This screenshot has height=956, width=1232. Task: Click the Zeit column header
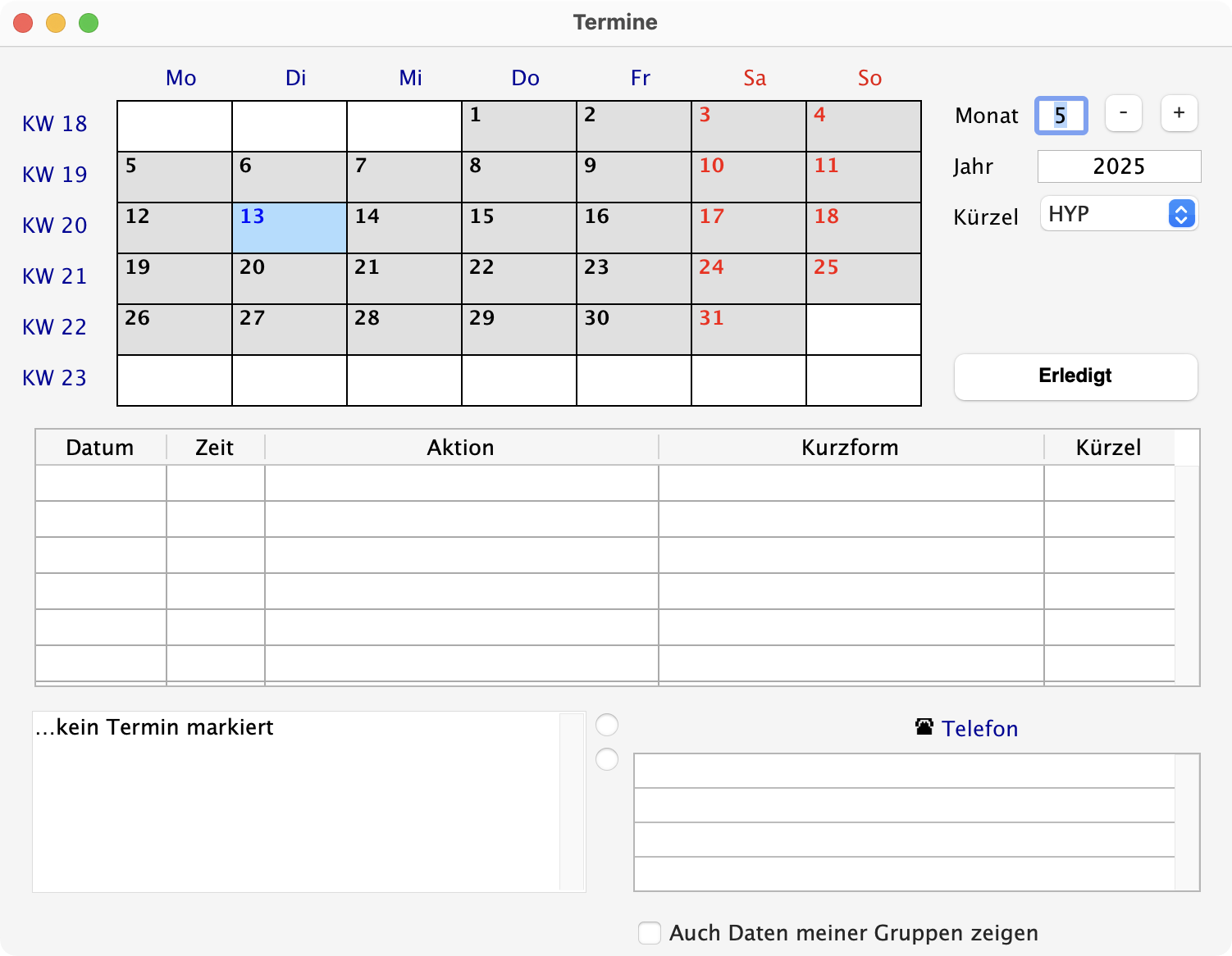[x=215, y=448]
